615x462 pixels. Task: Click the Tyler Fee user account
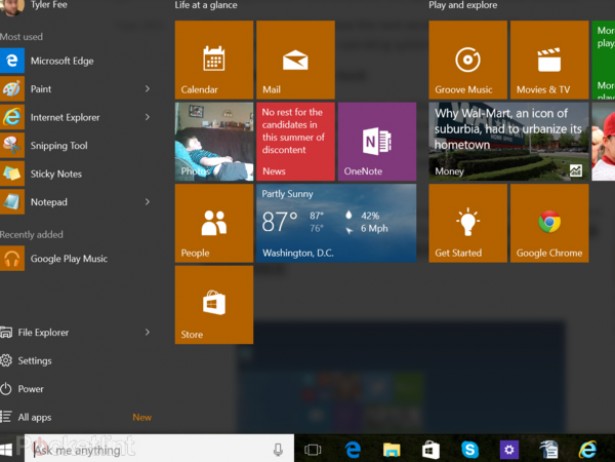point(37,6)
